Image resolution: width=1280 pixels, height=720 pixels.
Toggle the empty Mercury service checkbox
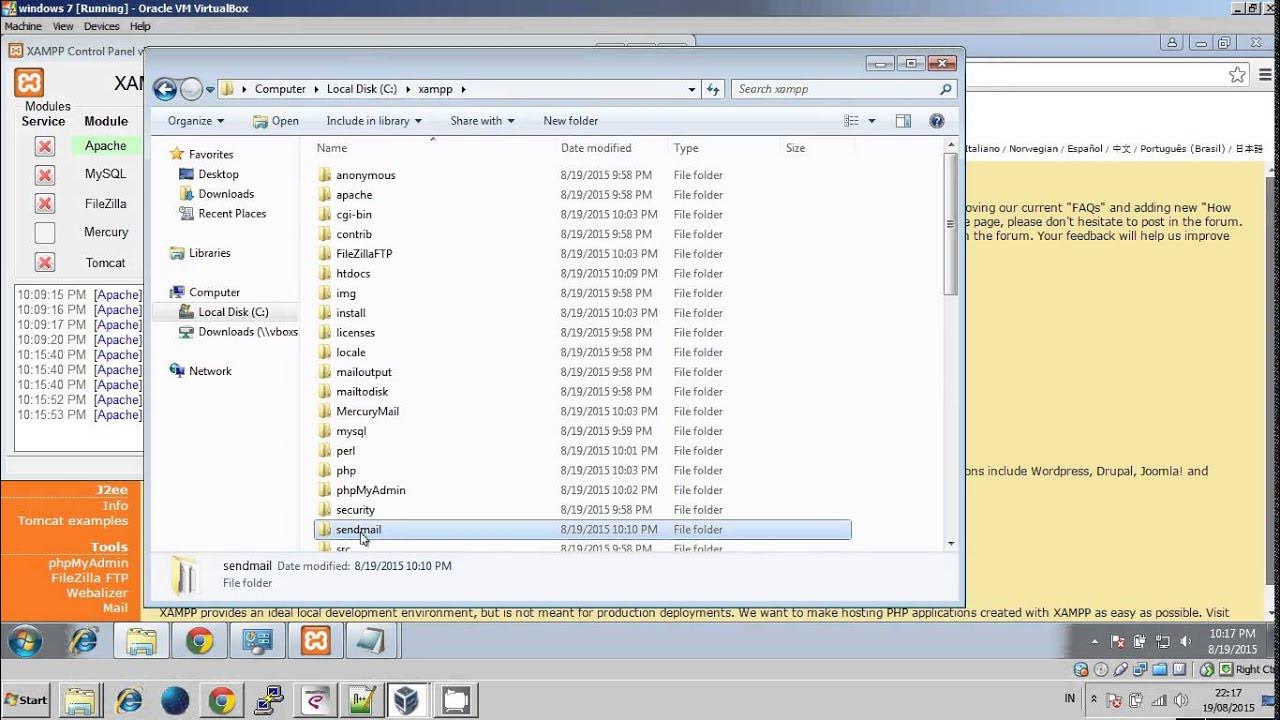44,233
